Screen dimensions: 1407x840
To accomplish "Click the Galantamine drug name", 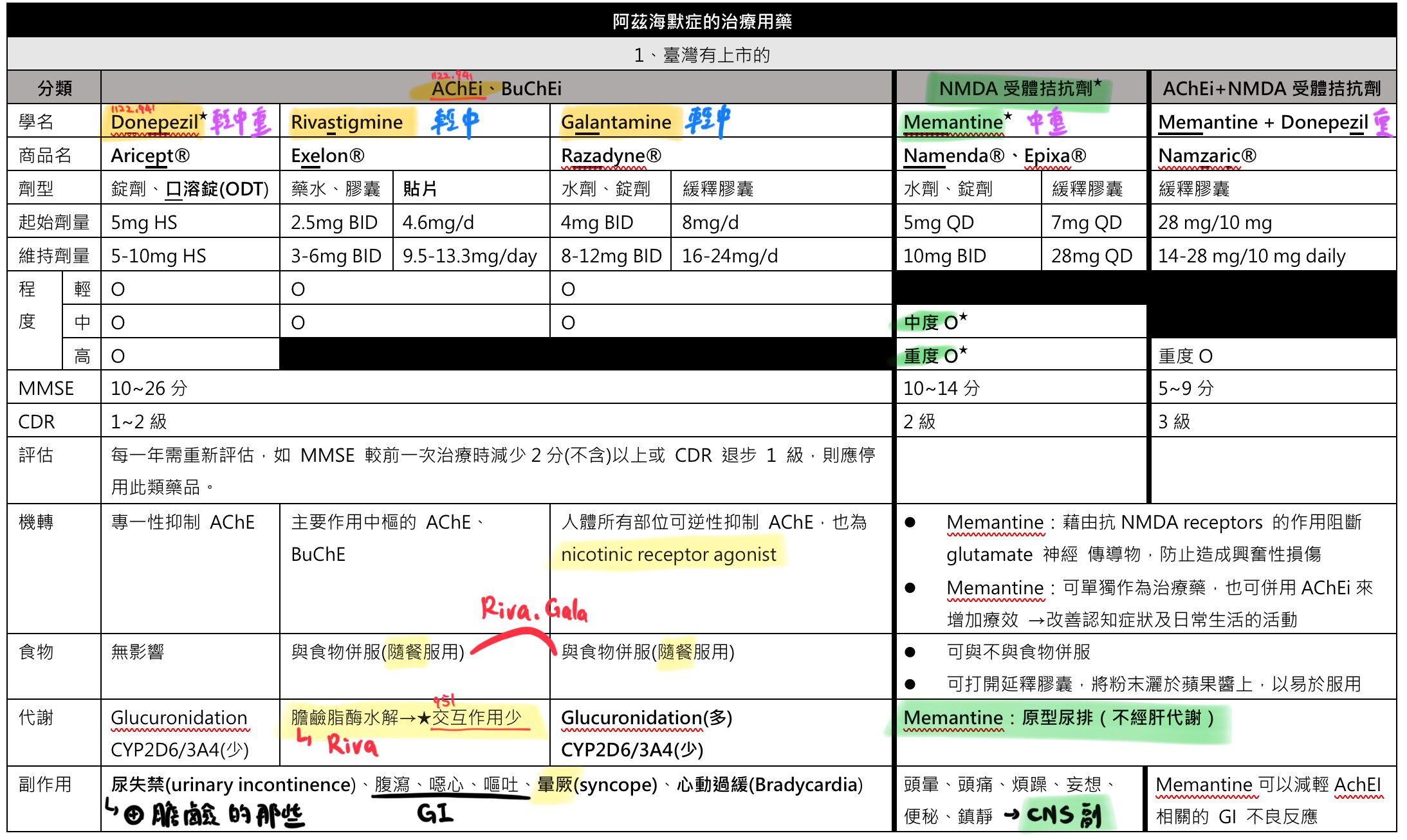I will 616,122.
